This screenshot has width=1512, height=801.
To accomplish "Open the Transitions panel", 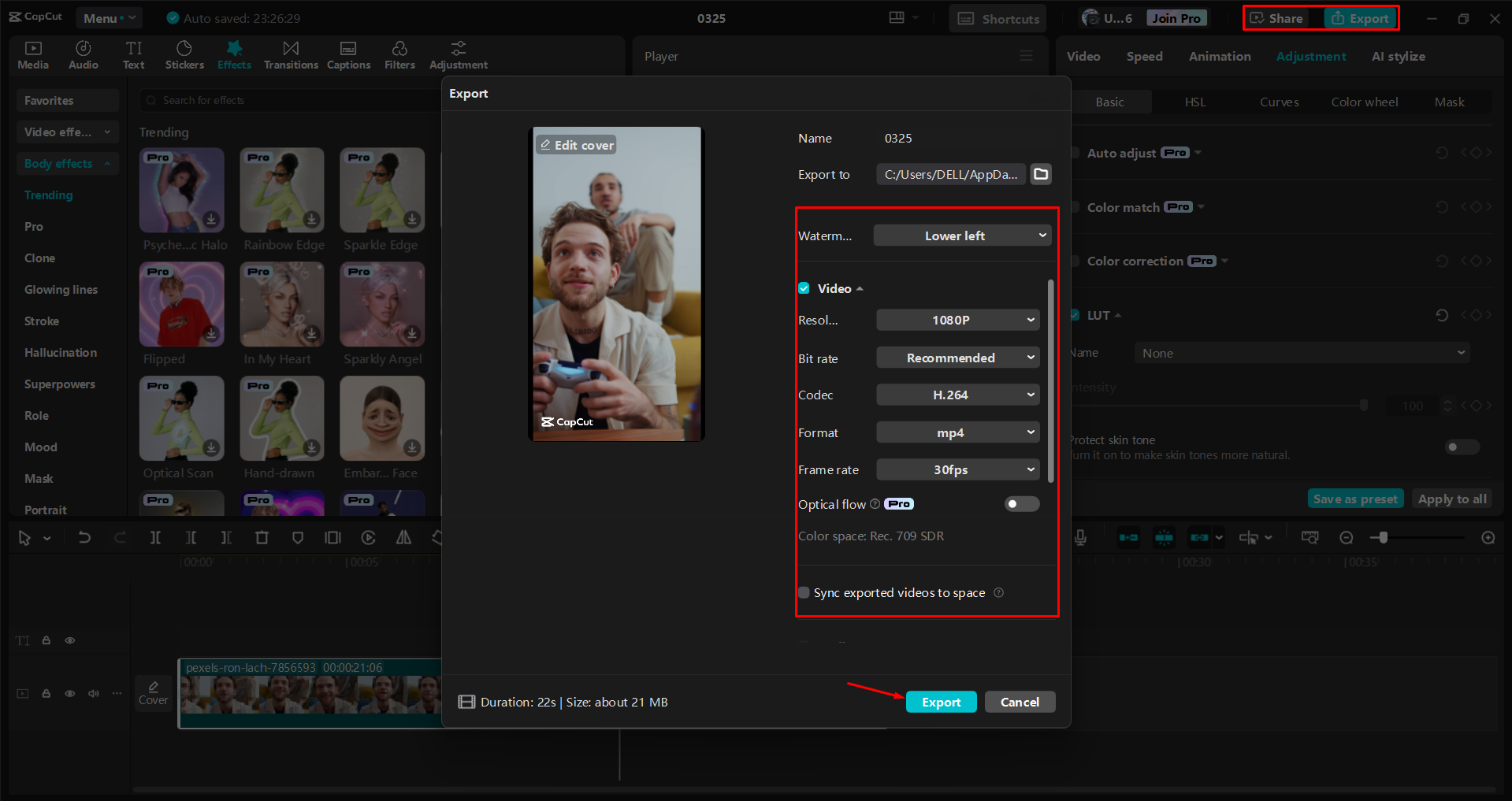I will click(x=290, y=54).
